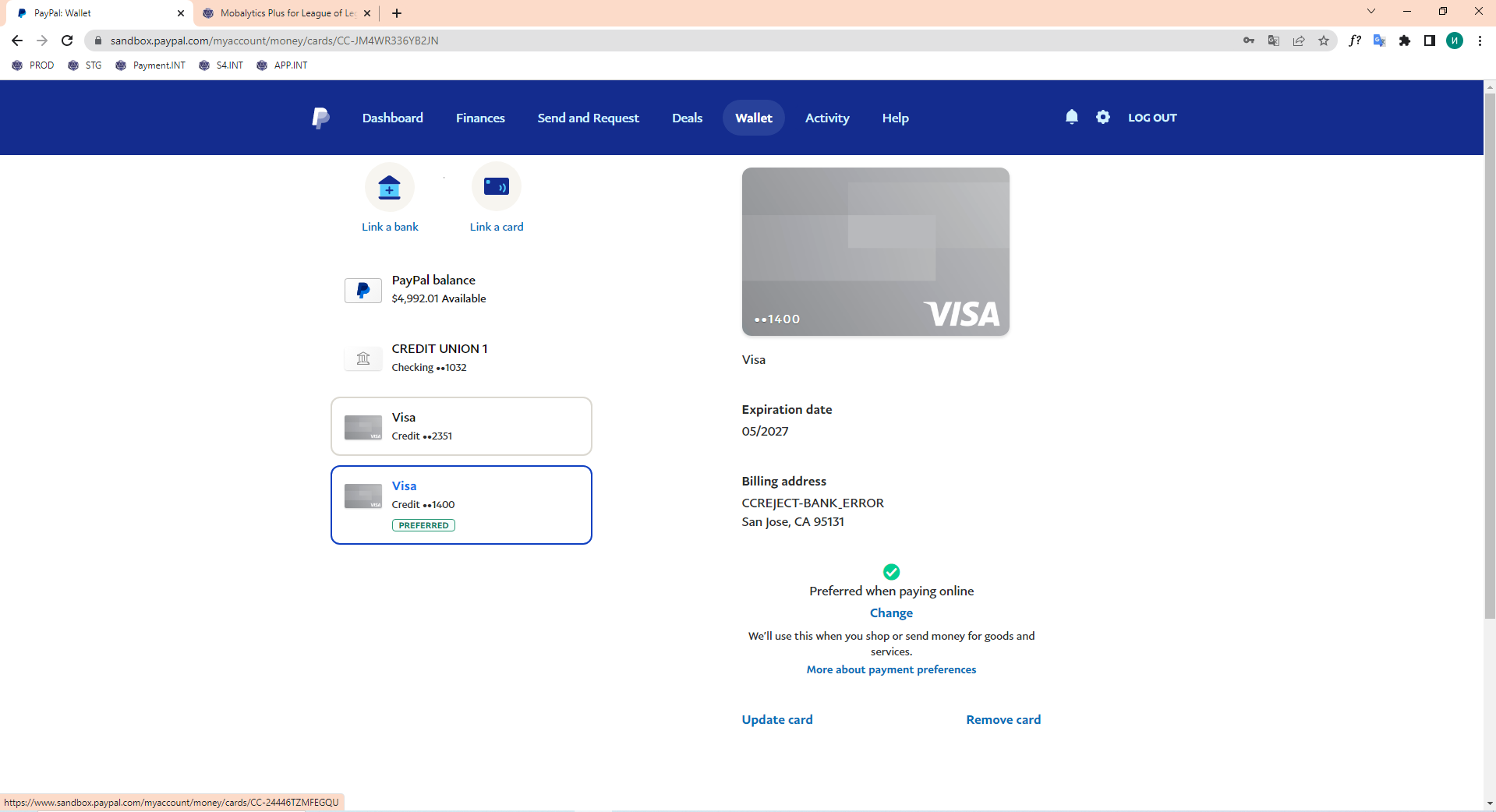1496x812 pixels.
Task: Close the PayPal: Wallet tab
Action: [181, 13]
